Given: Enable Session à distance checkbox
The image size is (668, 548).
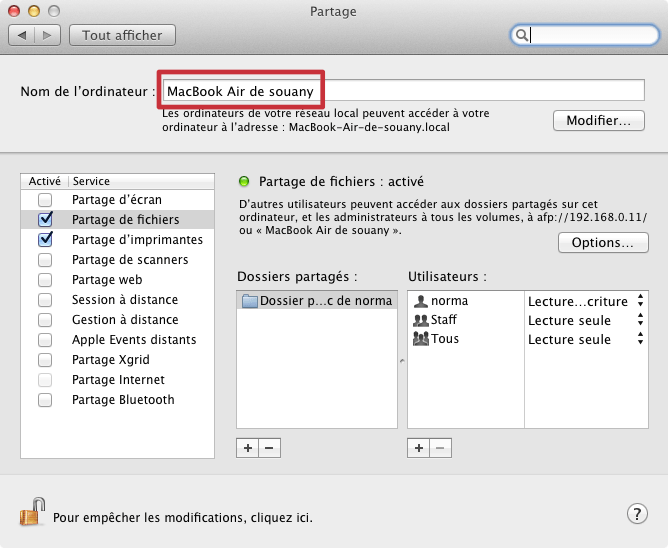Looking at the screenshot, I should click(45, 300).
